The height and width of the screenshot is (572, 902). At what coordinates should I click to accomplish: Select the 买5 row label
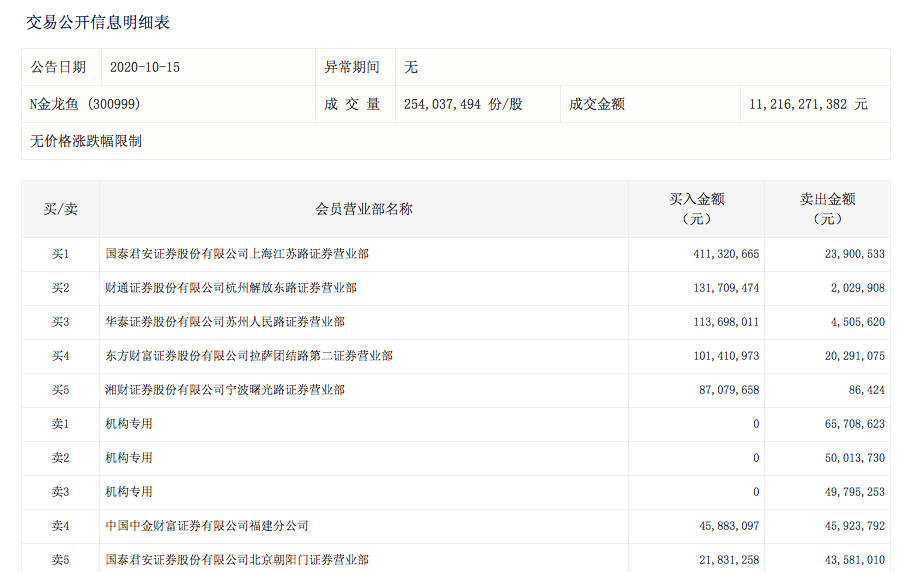pyautogui.click(x=60, y=390)
